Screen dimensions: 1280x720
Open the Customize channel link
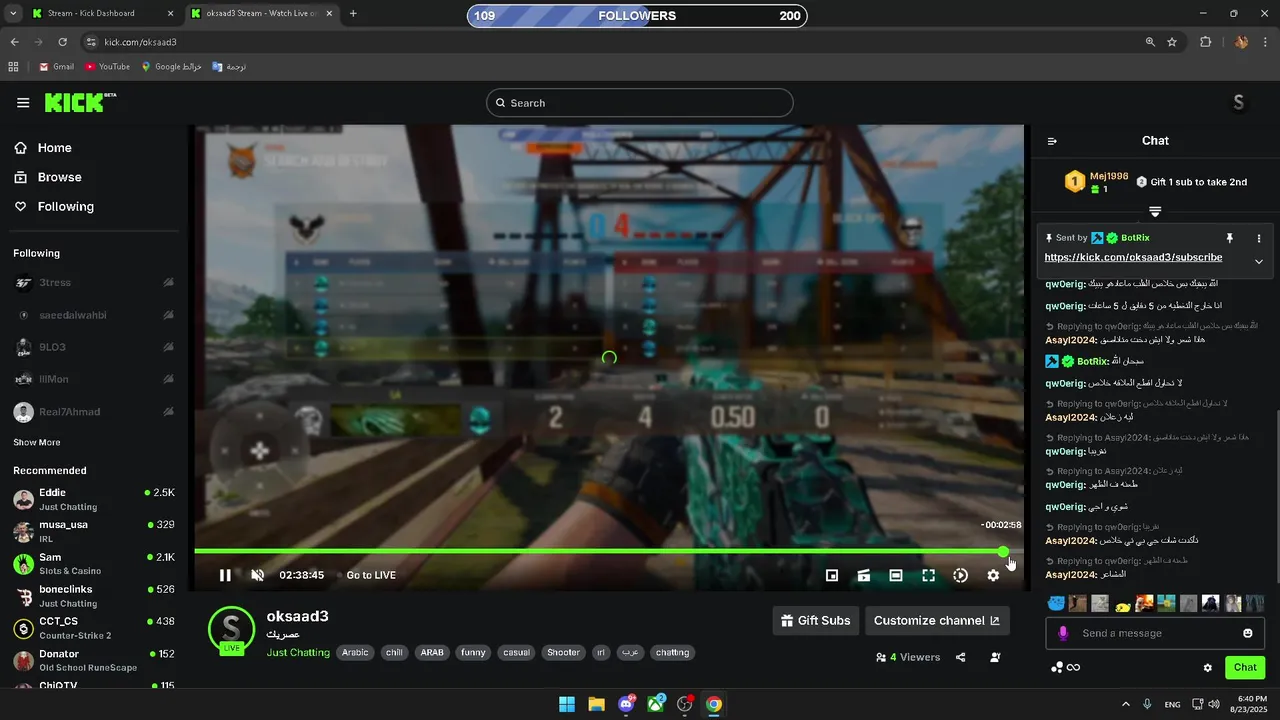[x=937, y=620]
